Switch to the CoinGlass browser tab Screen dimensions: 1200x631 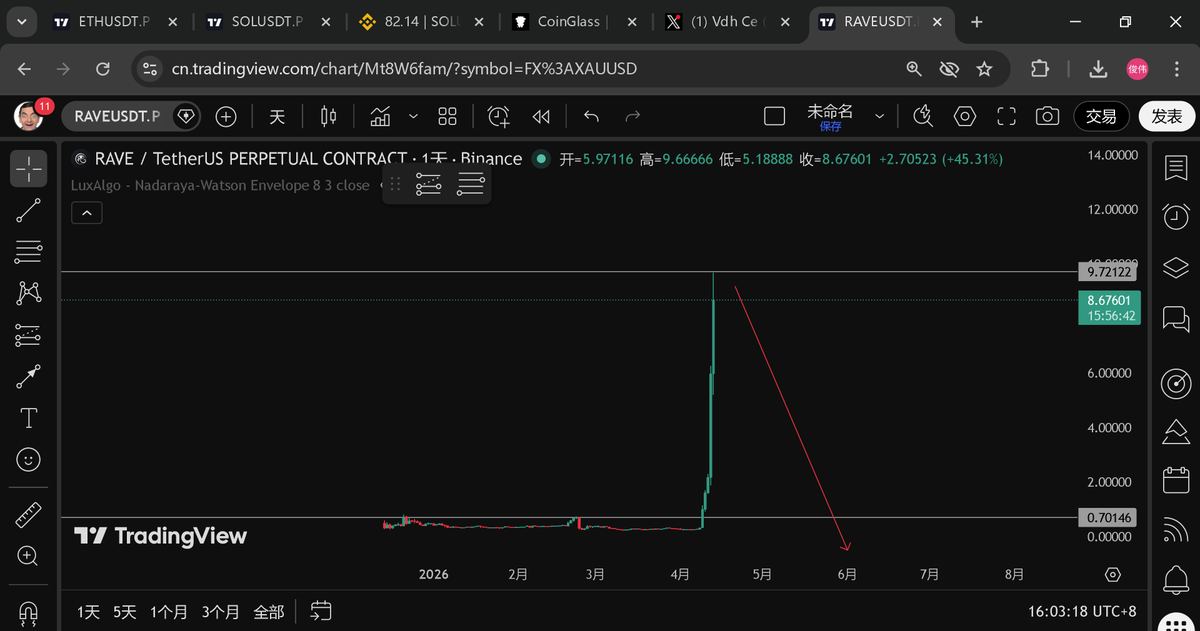[x=573, y=22]
